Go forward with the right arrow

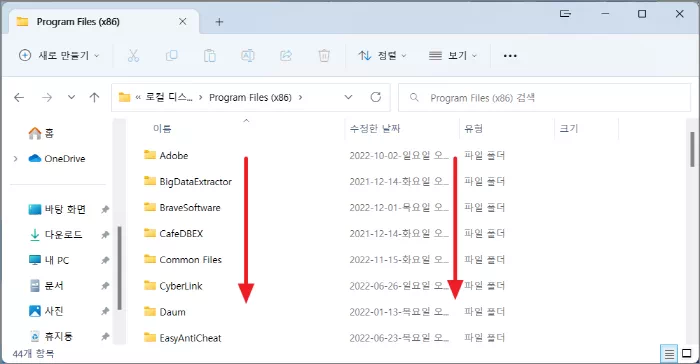(x=47, y=97)
